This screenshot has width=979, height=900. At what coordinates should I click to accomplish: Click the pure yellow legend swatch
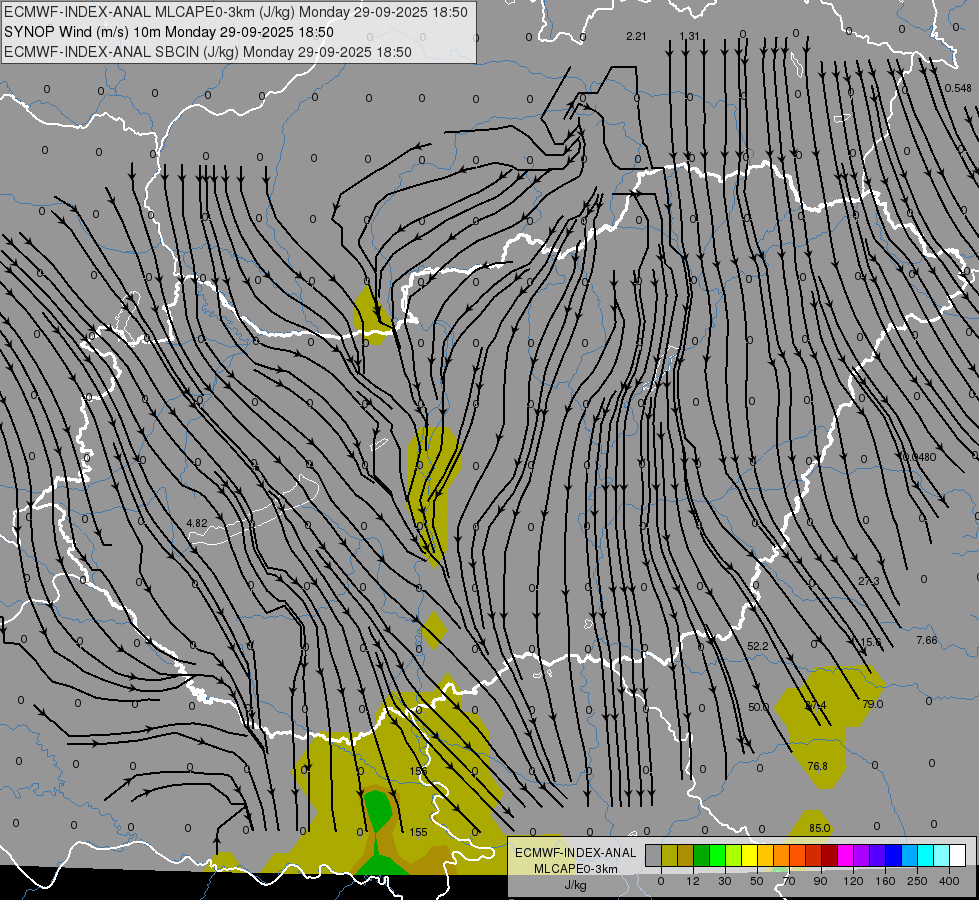(x=749, y=855)
